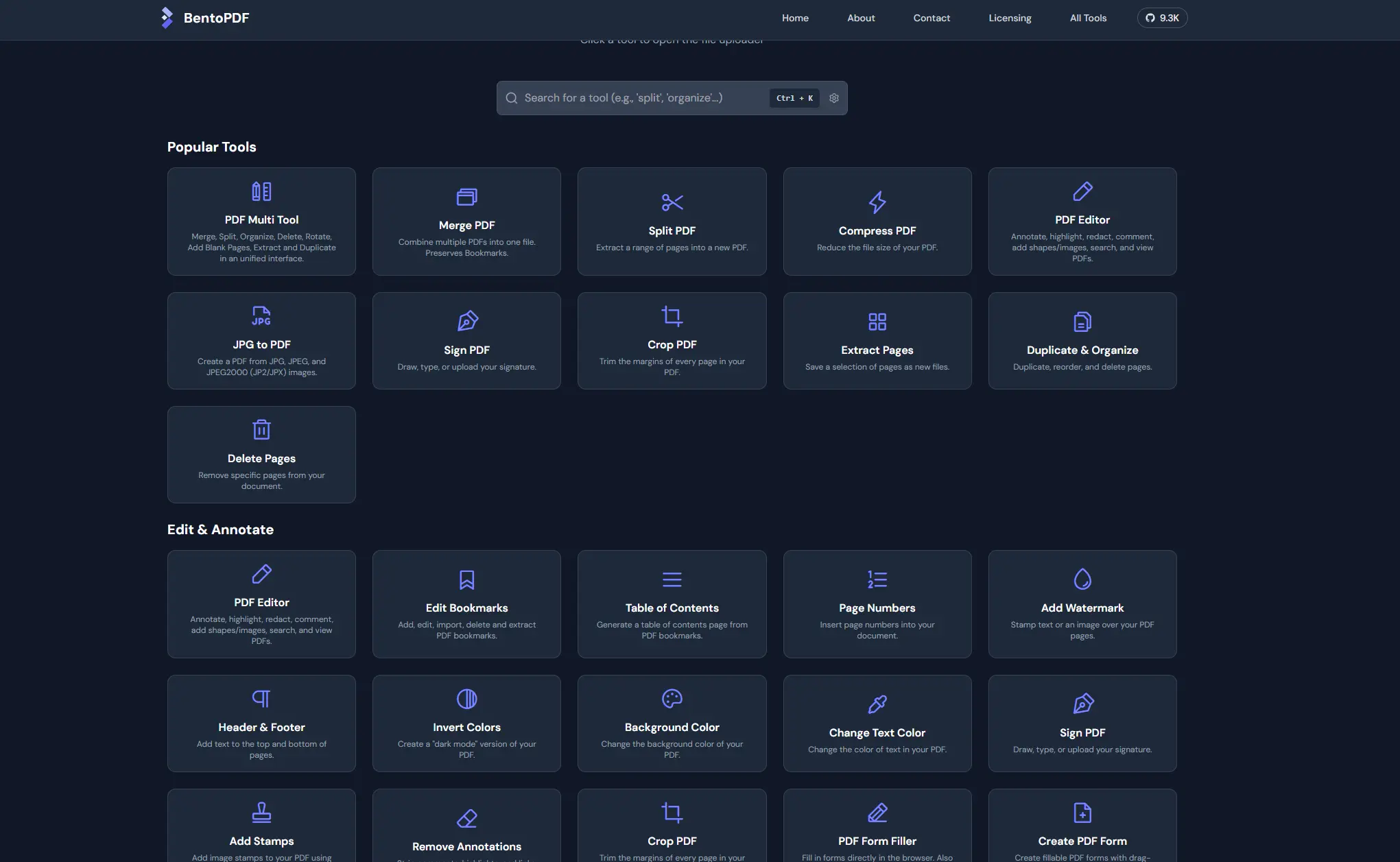The height and width of the screenshot is (862, 1400).
Task: Open the Edit Bookmarks bookmark icon
Action: tap(466, 579)
